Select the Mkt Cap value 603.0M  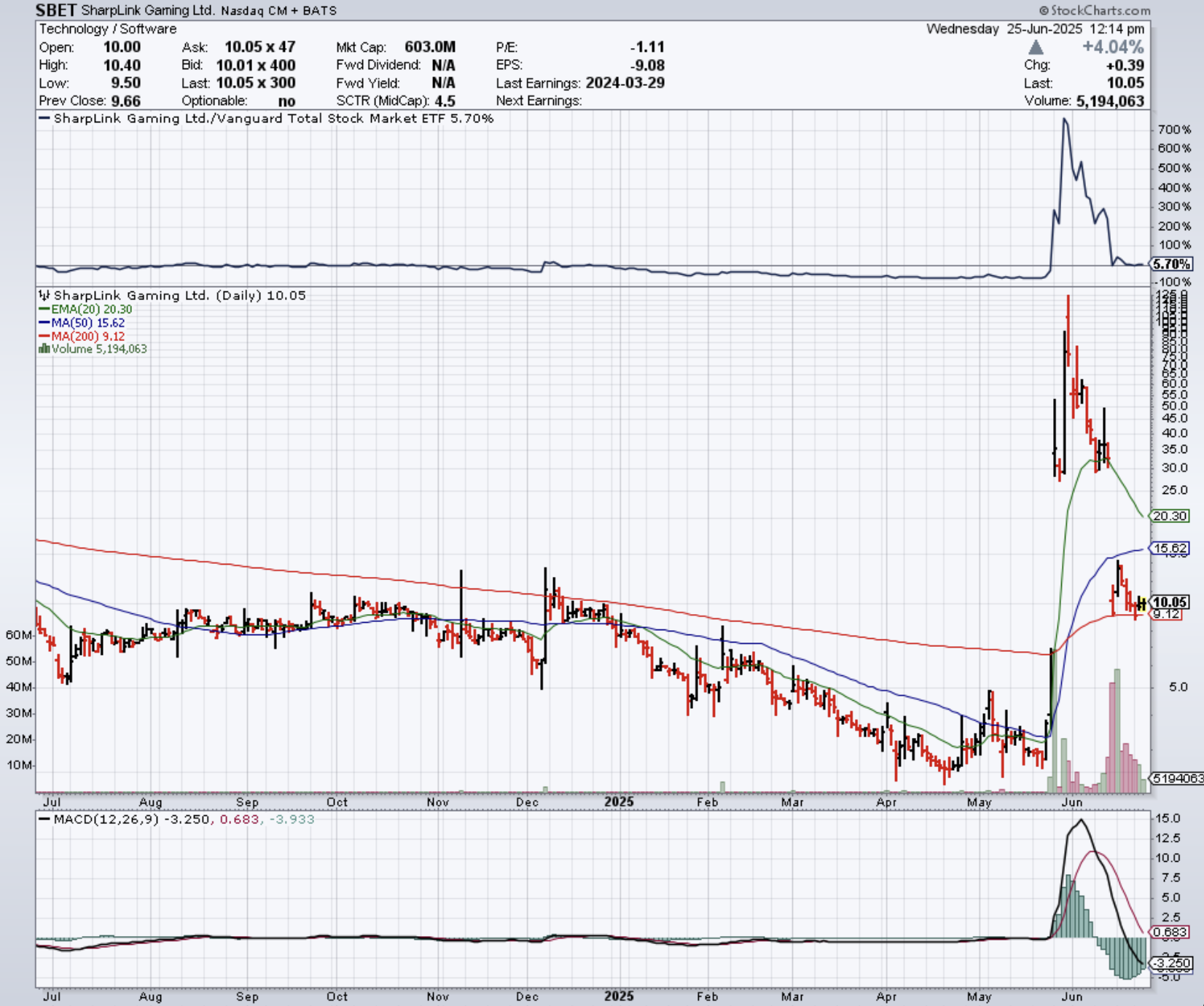(x=430, y=47)
